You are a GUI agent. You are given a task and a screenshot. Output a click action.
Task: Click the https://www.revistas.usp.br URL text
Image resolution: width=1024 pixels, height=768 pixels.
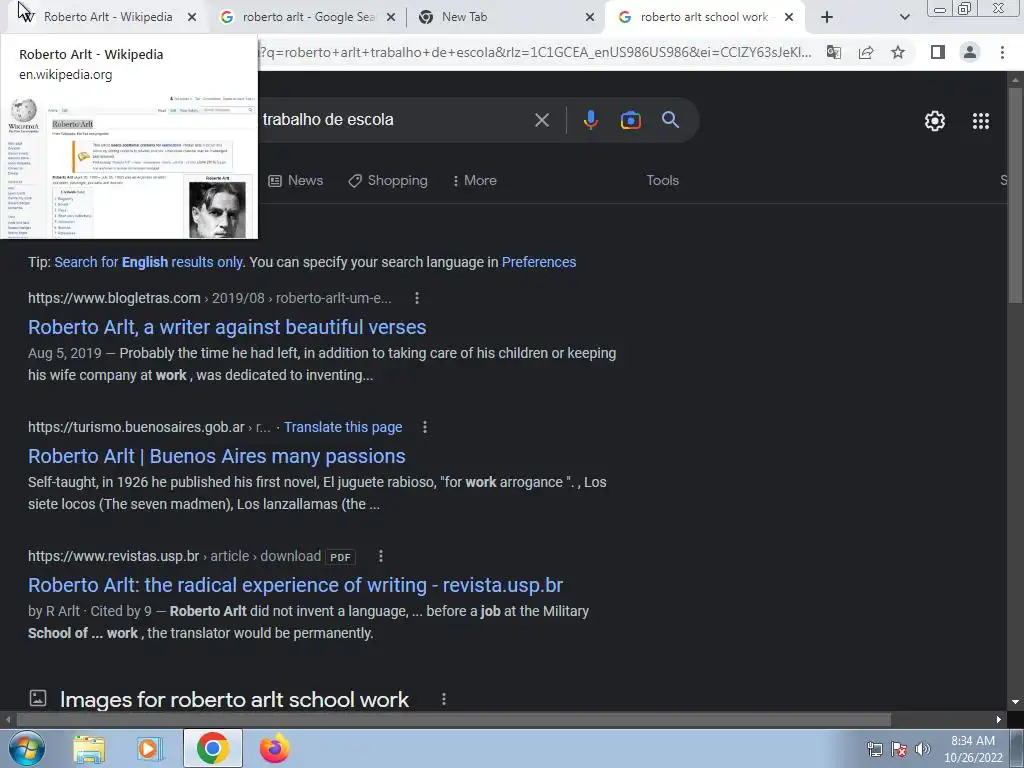pos(114,556)
